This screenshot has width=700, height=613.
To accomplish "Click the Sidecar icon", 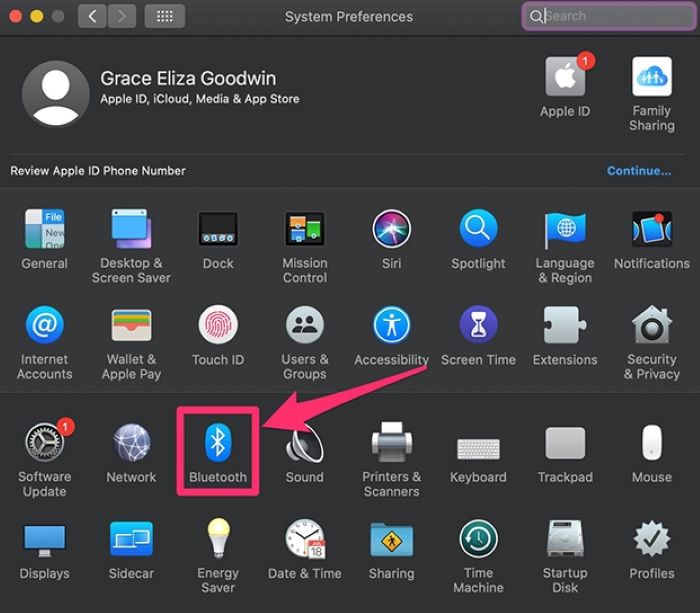I will (x=131, y=540).
